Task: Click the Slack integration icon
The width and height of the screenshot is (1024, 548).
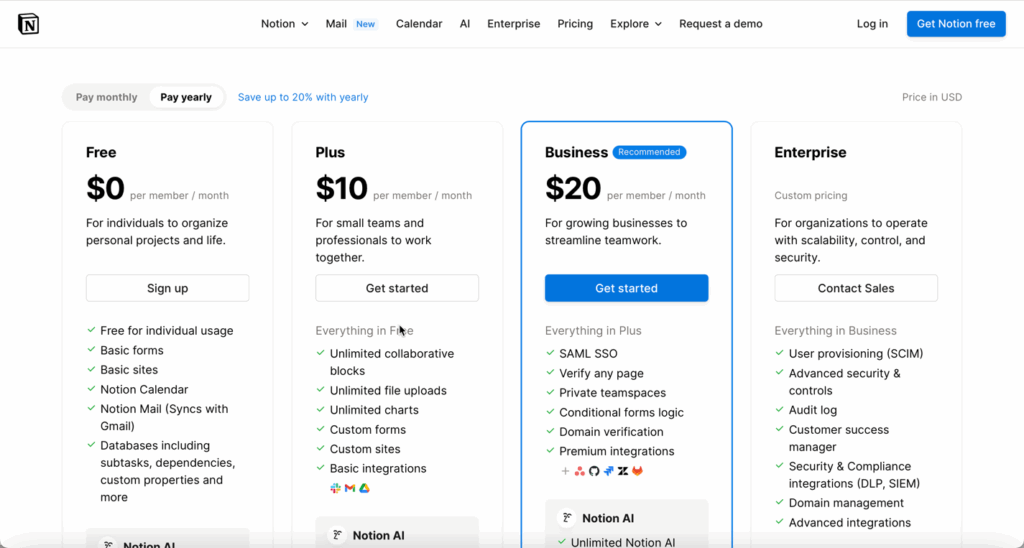Action: pyautogui.click(x=336, y=488)
